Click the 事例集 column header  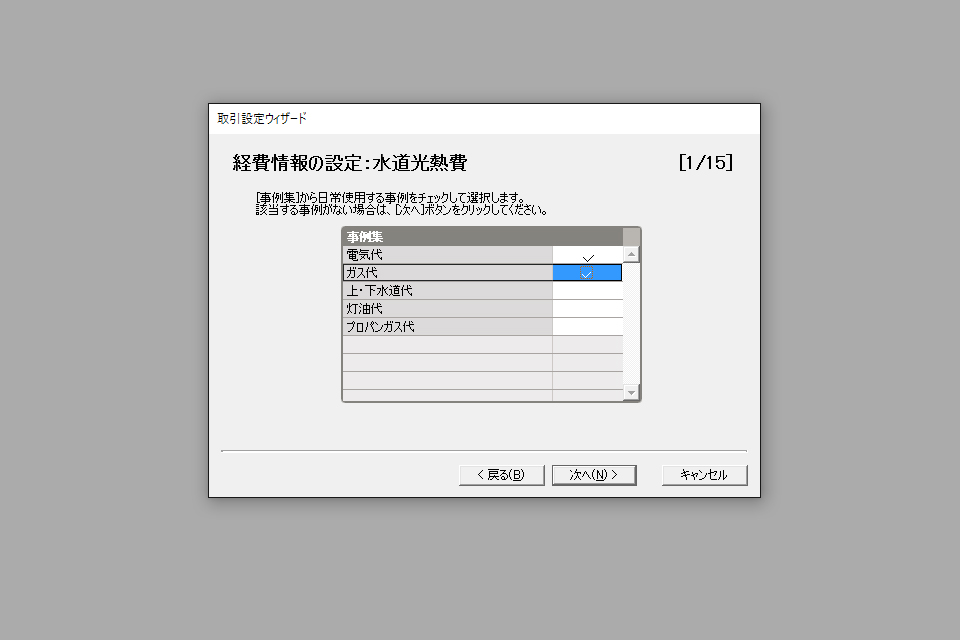482,236
